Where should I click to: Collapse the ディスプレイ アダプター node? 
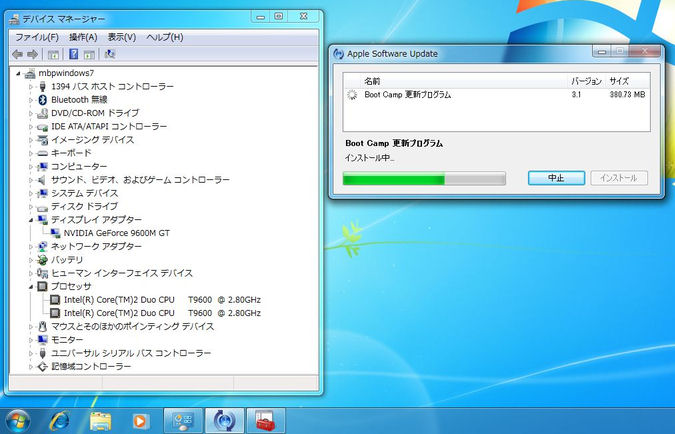(x=31, y=220)
